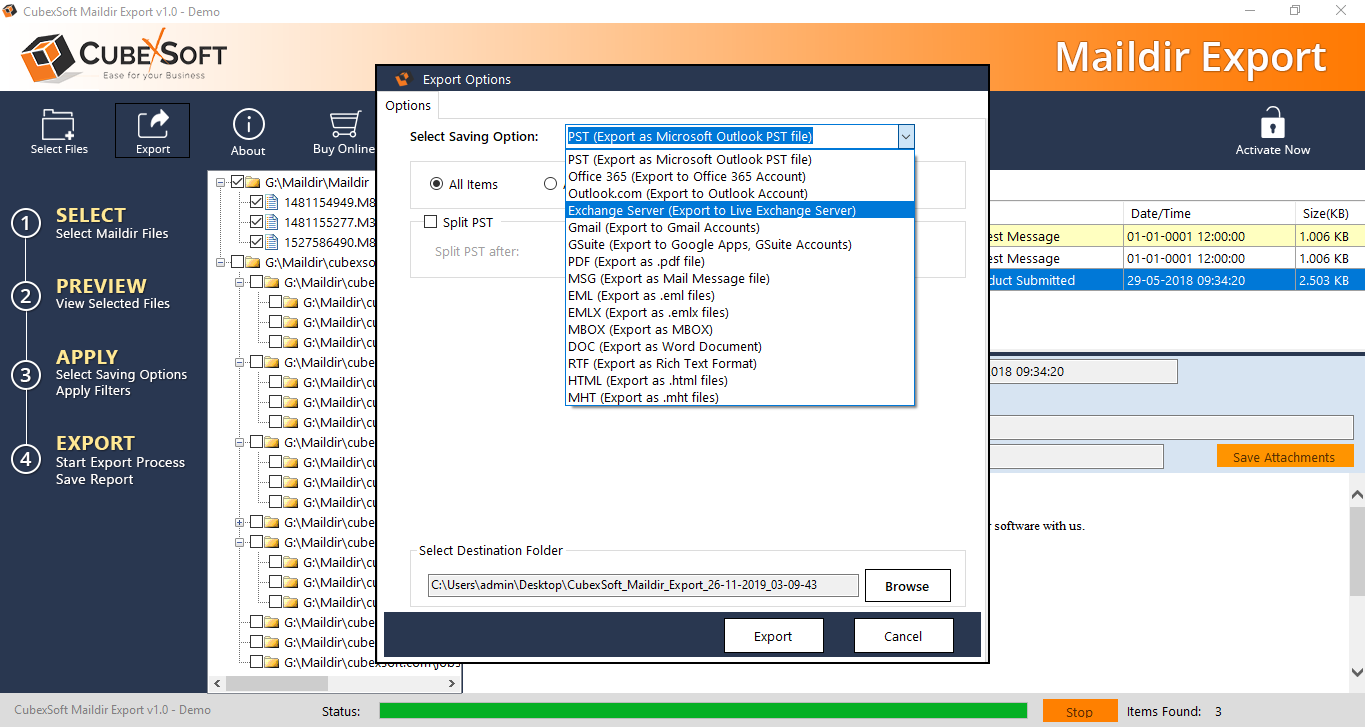1365x727 pixels.
Task: Click the step 4 EXPORT circle icon
Action: (x=26, y=459)
